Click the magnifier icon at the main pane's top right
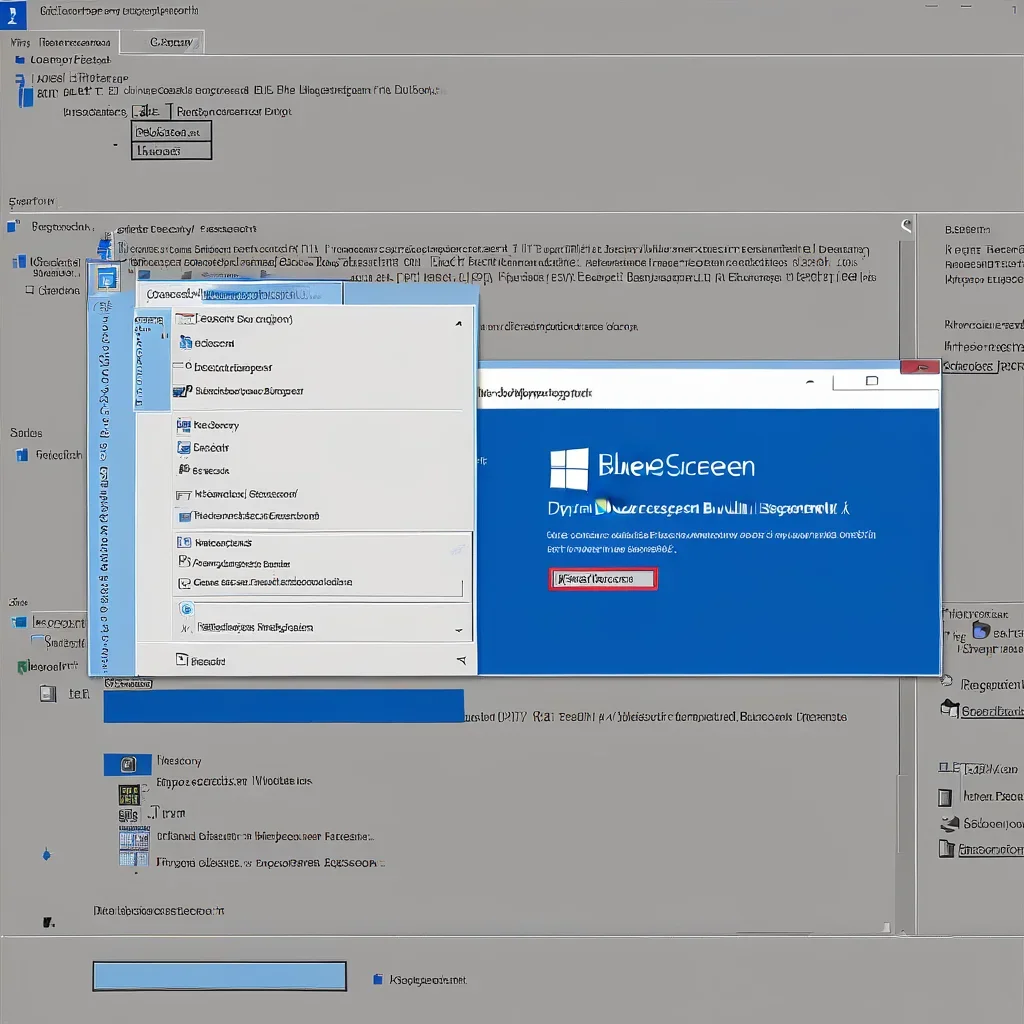 click(x=906, y=226)
